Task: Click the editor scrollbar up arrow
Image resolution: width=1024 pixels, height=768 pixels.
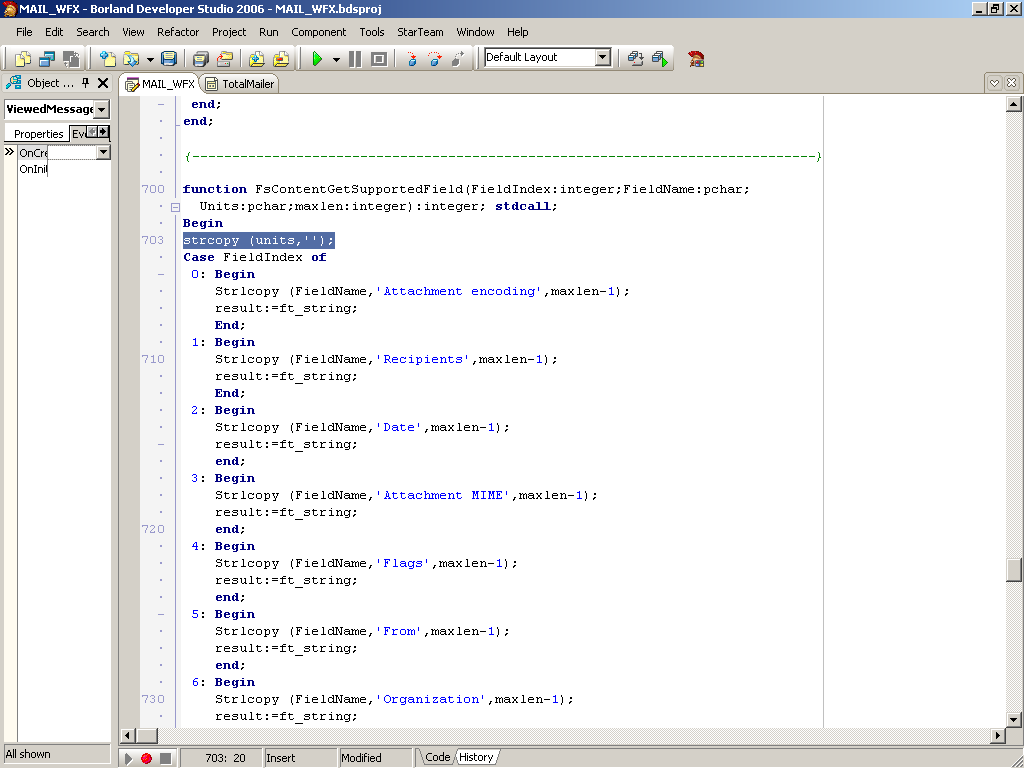Action: (1014, 104)
